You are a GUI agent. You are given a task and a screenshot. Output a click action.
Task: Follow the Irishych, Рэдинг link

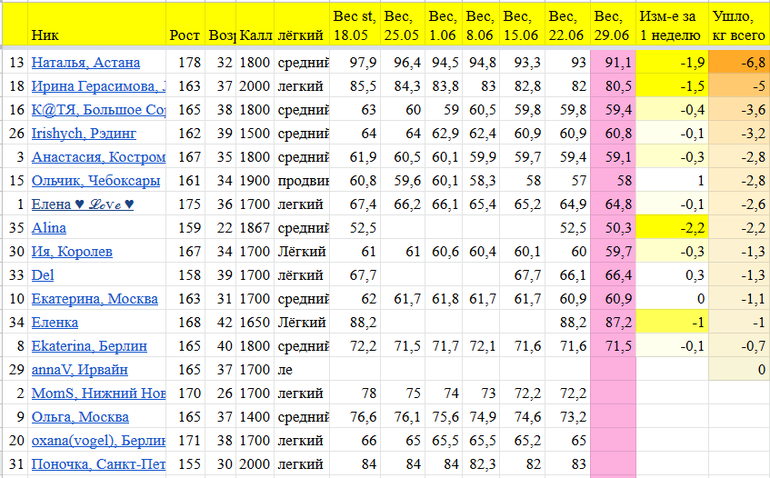click(84, 132)
